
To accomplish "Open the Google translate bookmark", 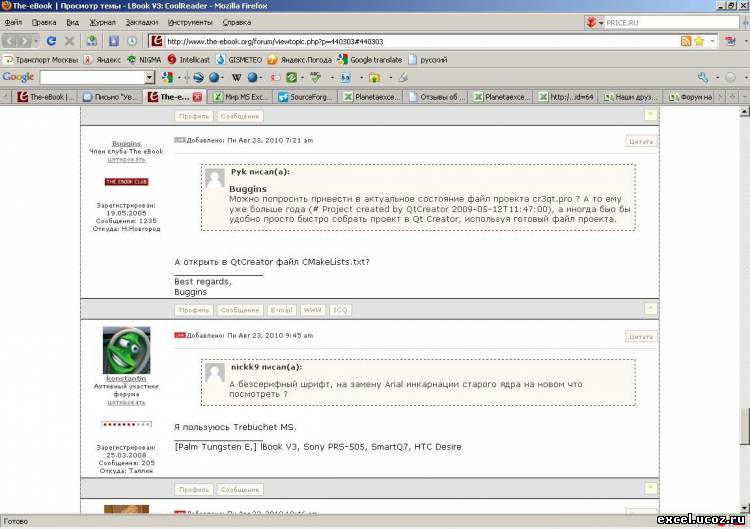I will coord(370,60).
